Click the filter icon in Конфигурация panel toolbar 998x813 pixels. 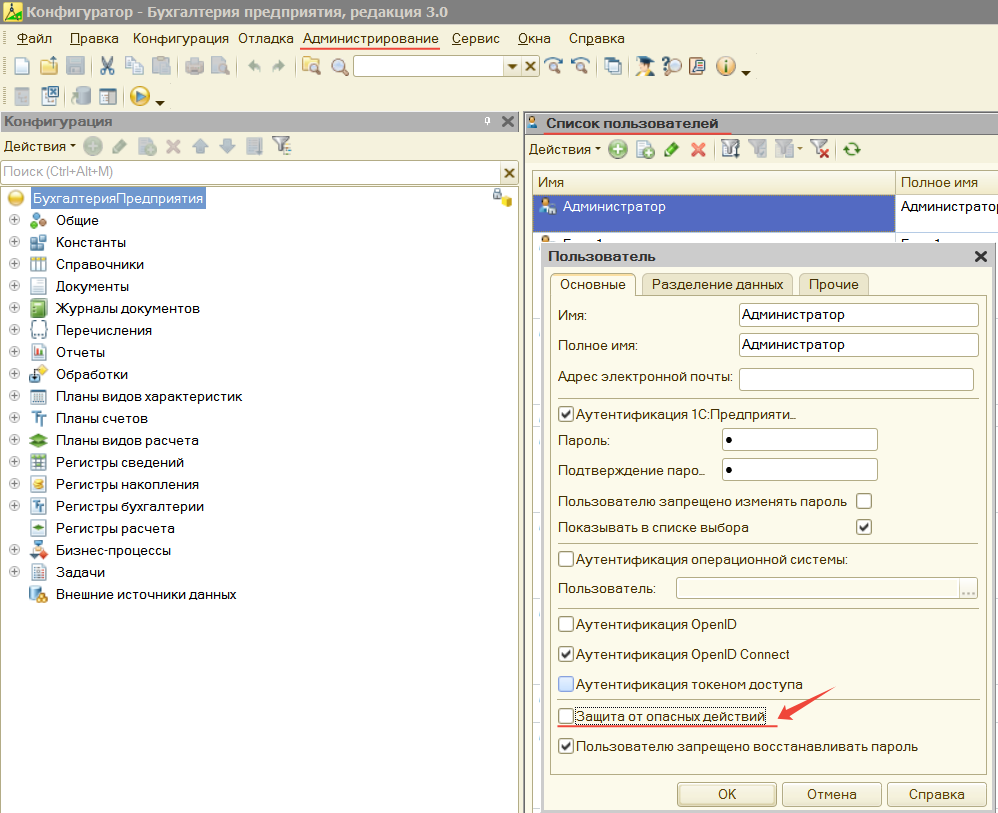[x=281, y=146]
